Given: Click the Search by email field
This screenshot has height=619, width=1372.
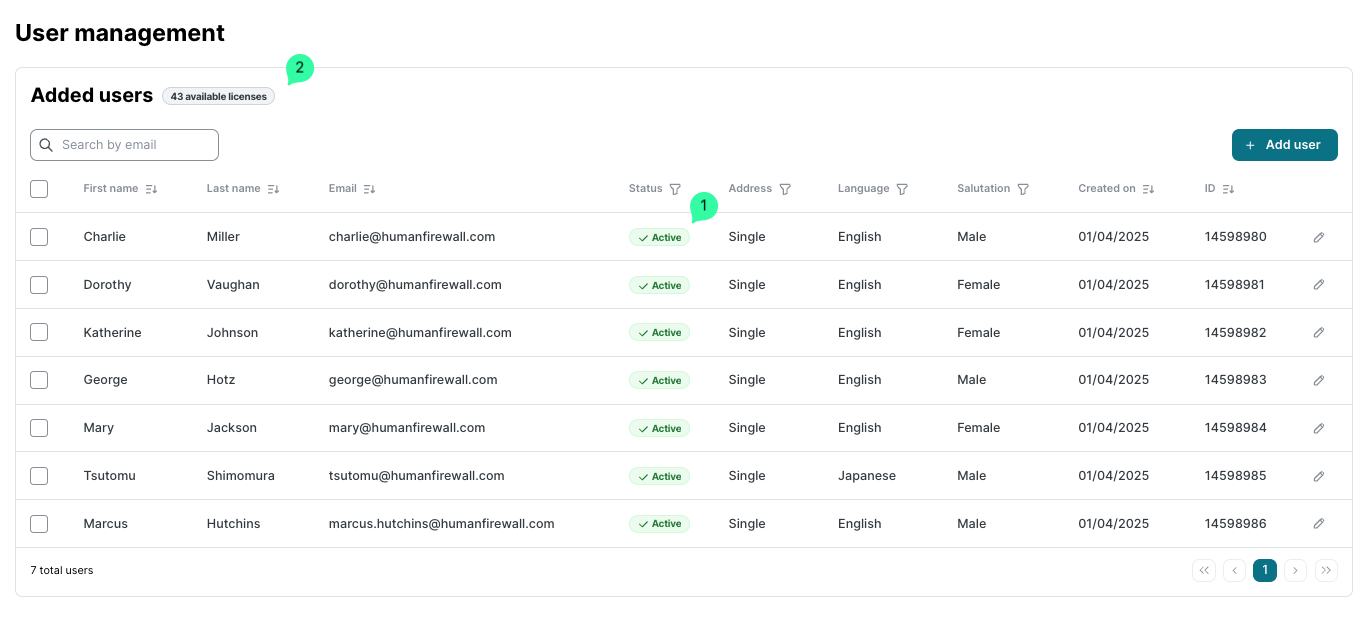Looking at the screenshot, I should pos(125,145).
